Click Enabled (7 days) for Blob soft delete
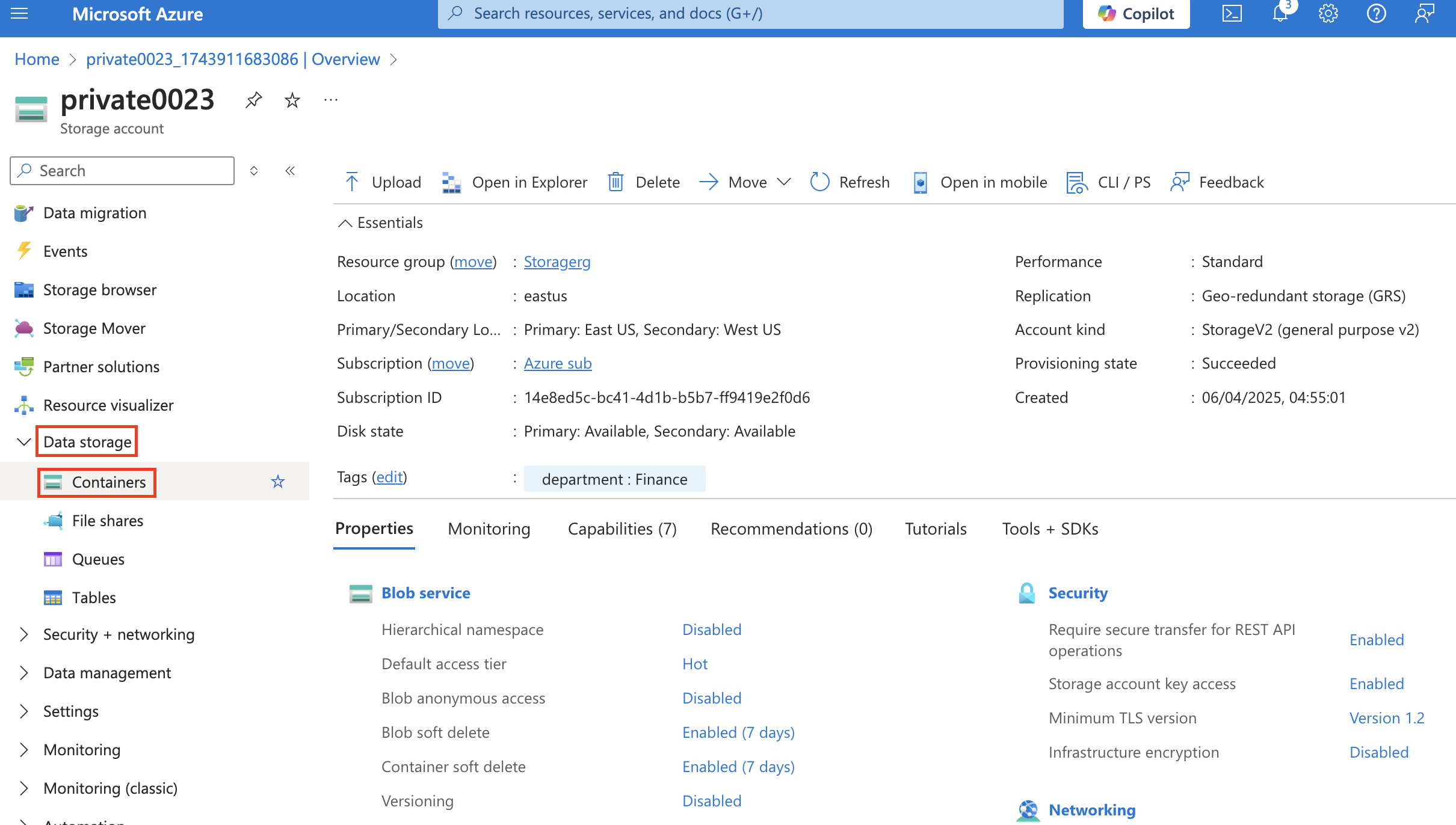Image resolution: width=1456 pixels, height=825 pixels. coord(738,733)
